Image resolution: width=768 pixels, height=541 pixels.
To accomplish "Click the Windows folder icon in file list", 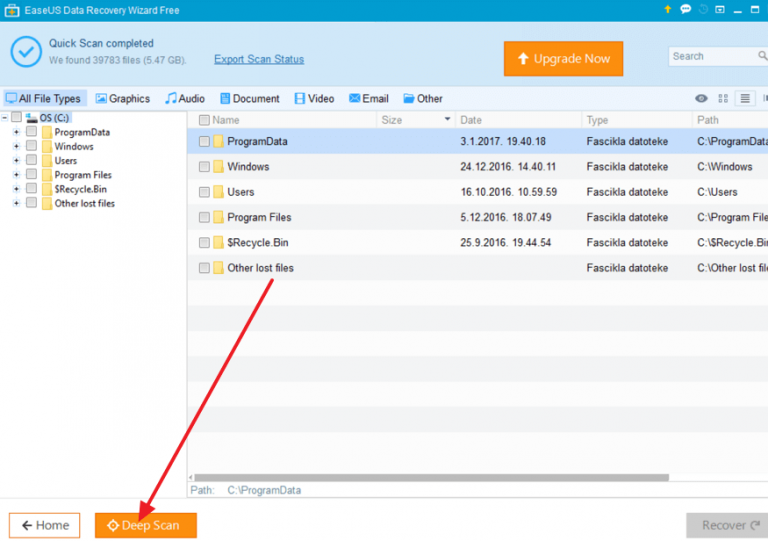I will [x=218, y=166].
